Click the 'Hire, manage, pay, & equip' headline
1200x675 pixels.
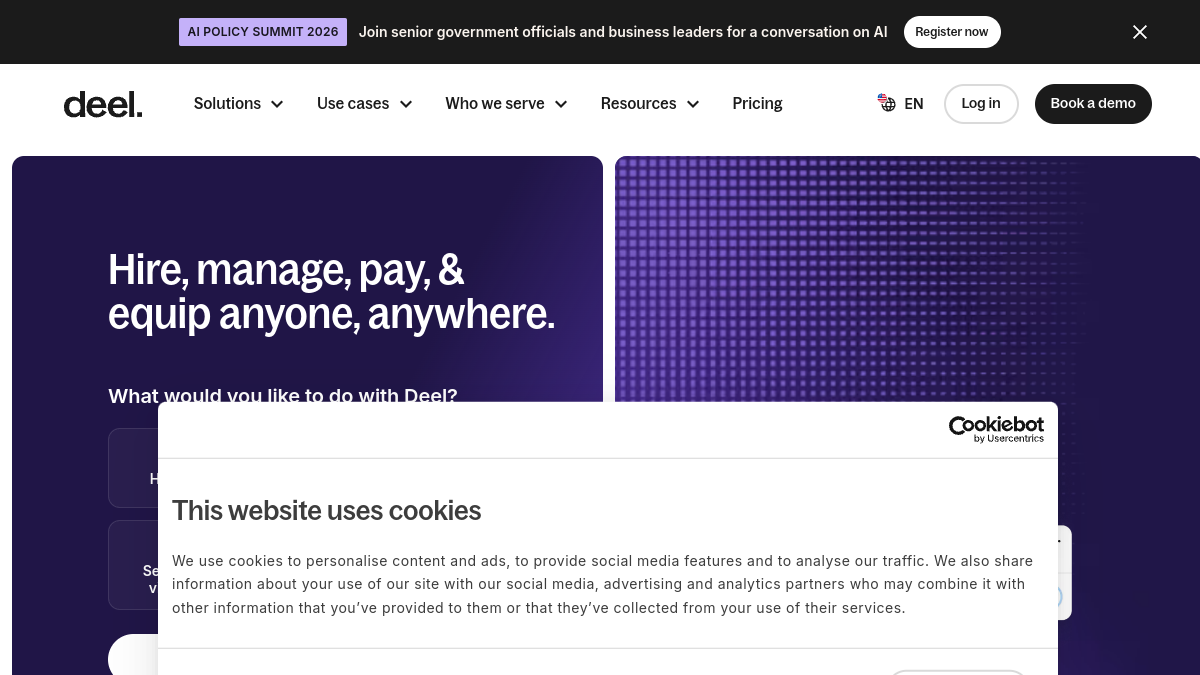click(331, 292)
